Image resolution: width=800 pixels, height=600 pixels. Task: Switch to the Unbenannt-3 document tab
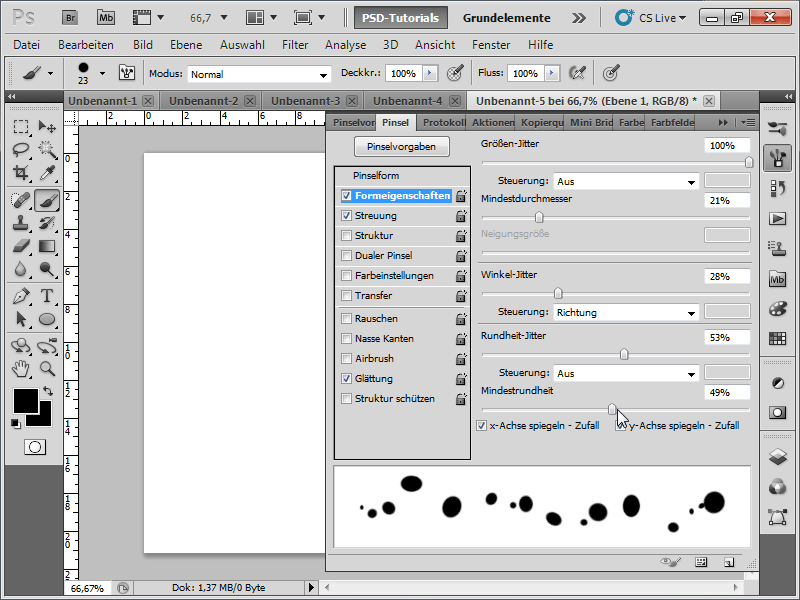305,101
